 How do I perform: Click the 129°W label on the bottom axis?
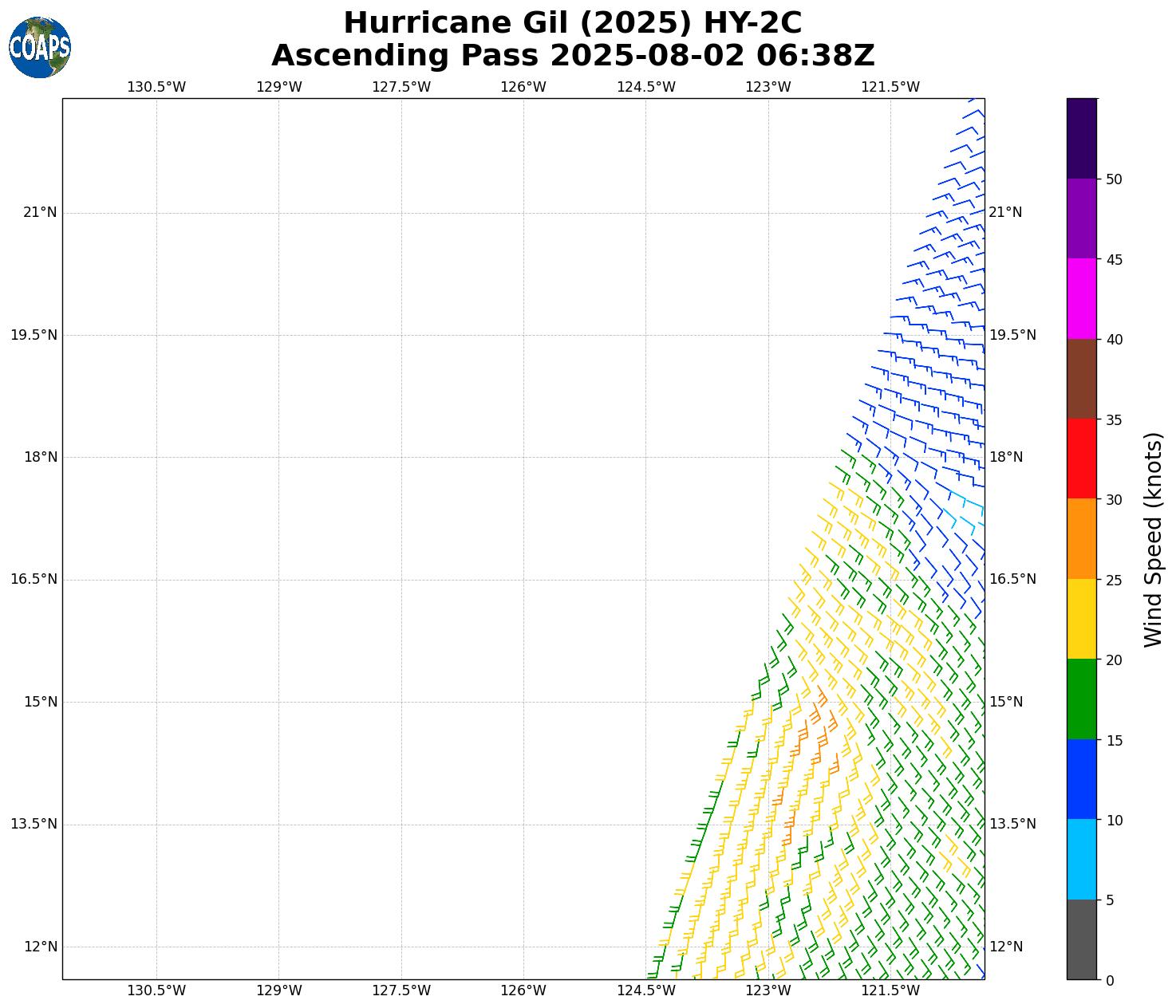point(278,990)
